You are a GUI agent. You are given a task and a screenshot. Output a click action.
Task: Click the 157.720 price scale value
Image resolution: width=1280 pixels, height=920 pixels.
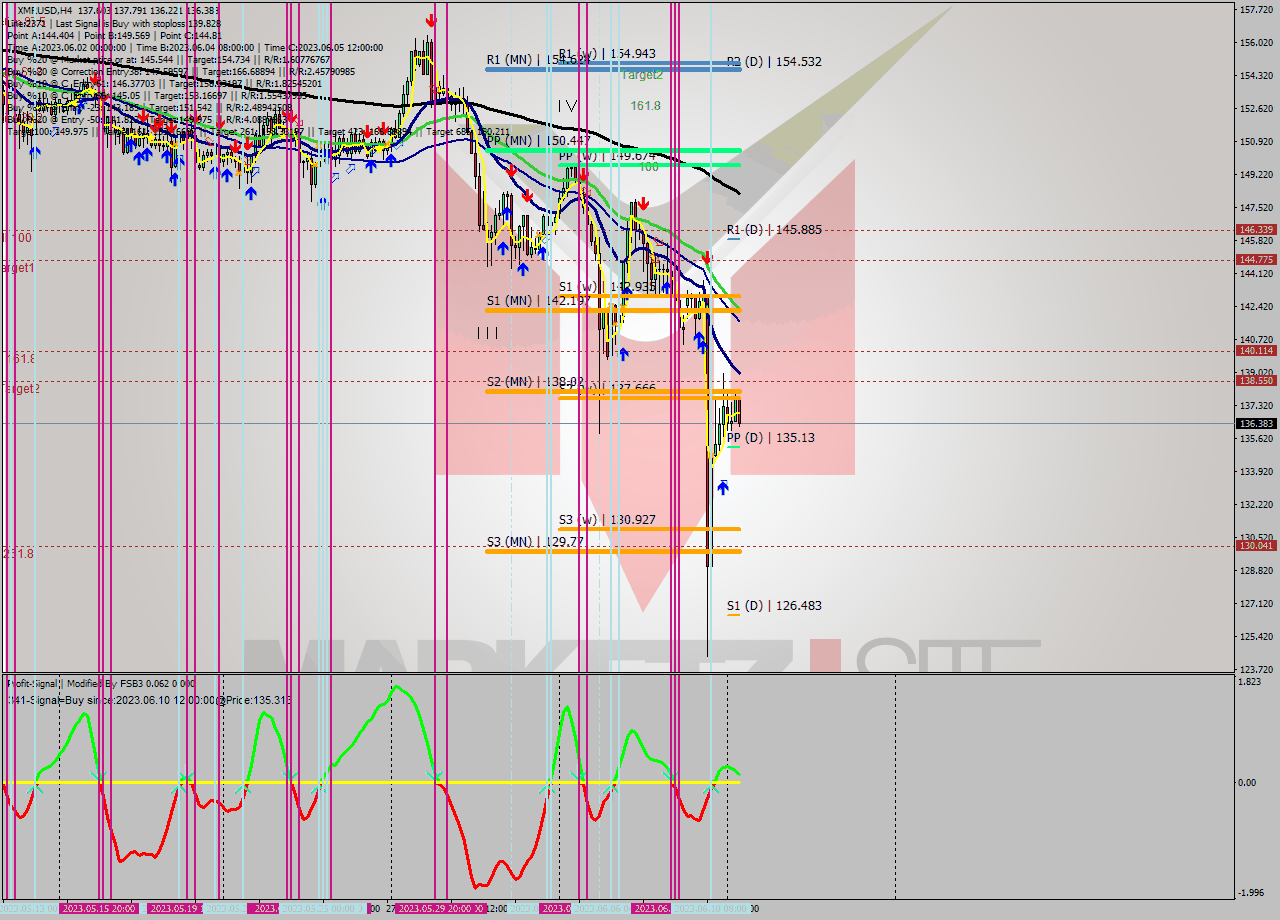pyautogui.click(x=1257, y=10)
